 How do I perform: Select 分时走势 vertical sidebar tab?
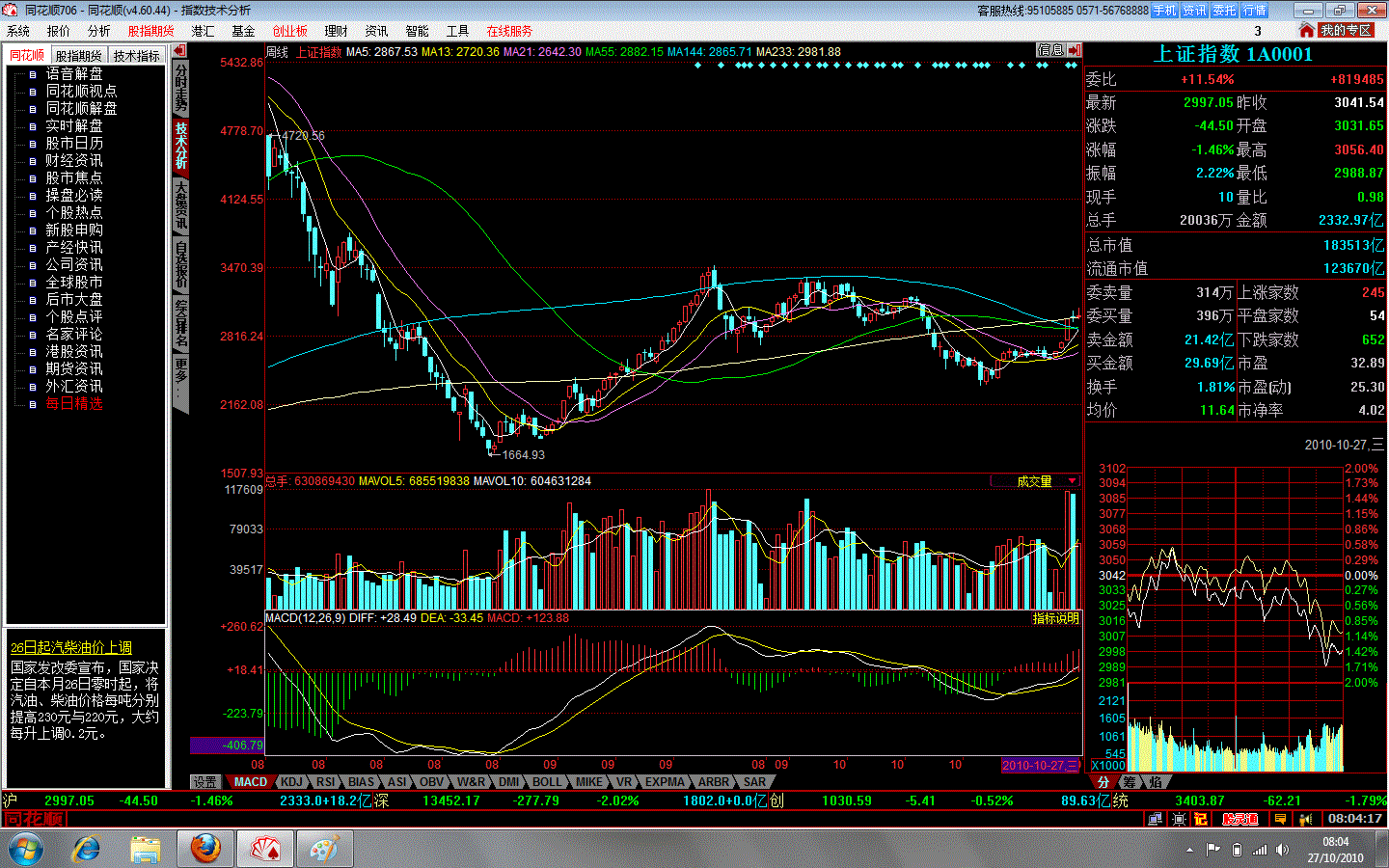[180, 88]
